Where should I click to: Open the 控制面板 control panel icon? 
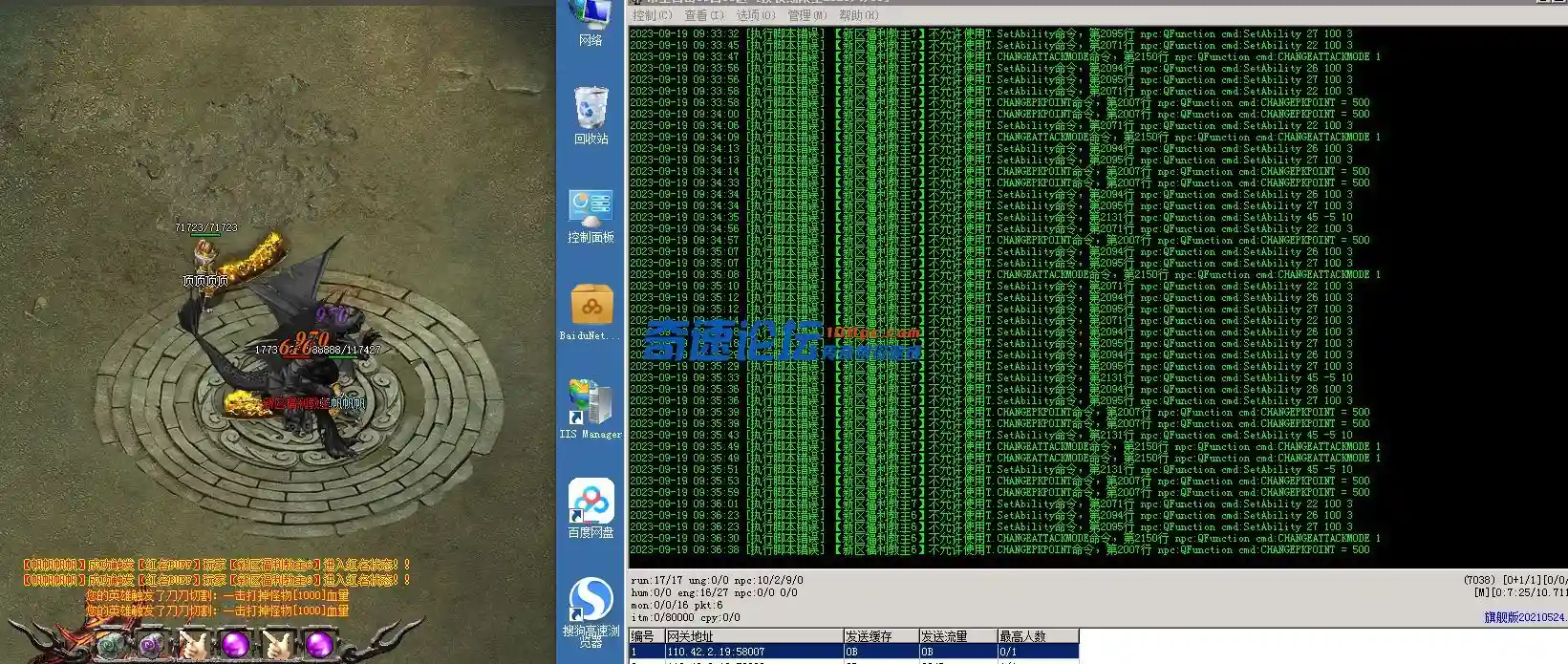591,216
